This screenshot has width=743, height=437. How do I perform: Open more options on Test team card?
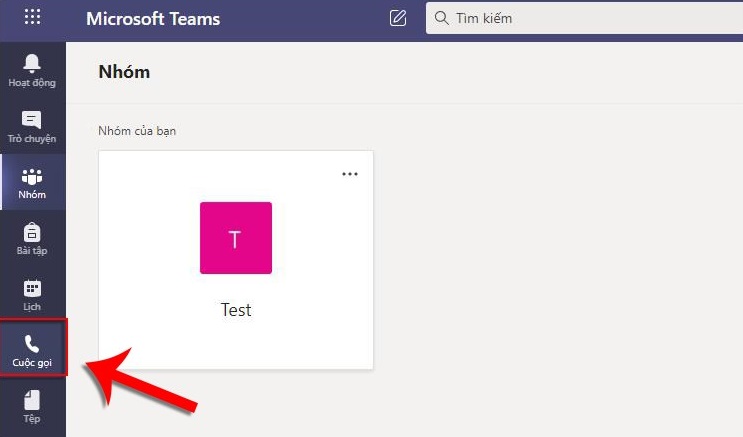pyautogui.click(x=350, y=174)
